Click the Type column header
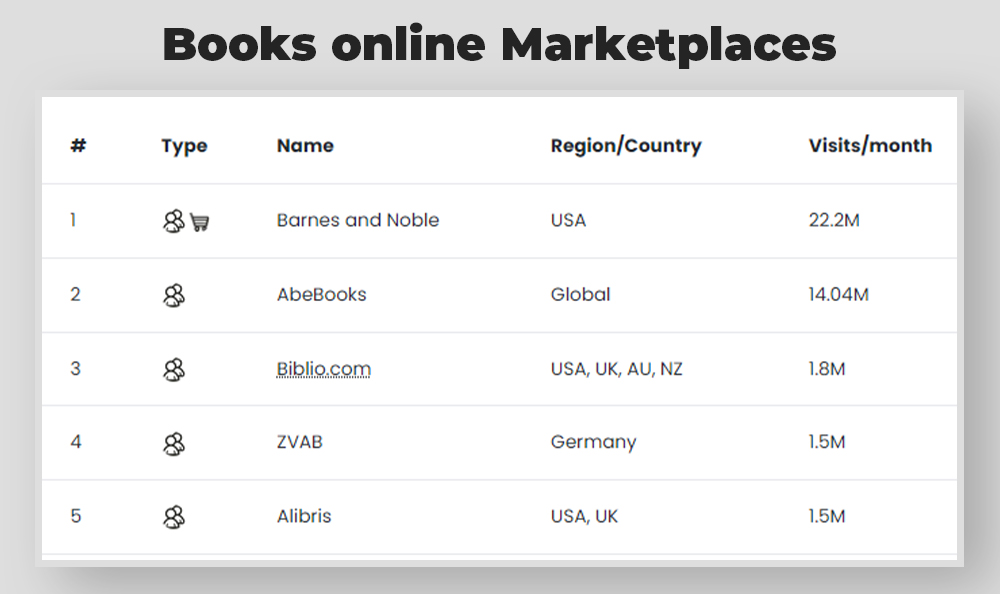Screen dimensions: 1000x594 [184, 146]
